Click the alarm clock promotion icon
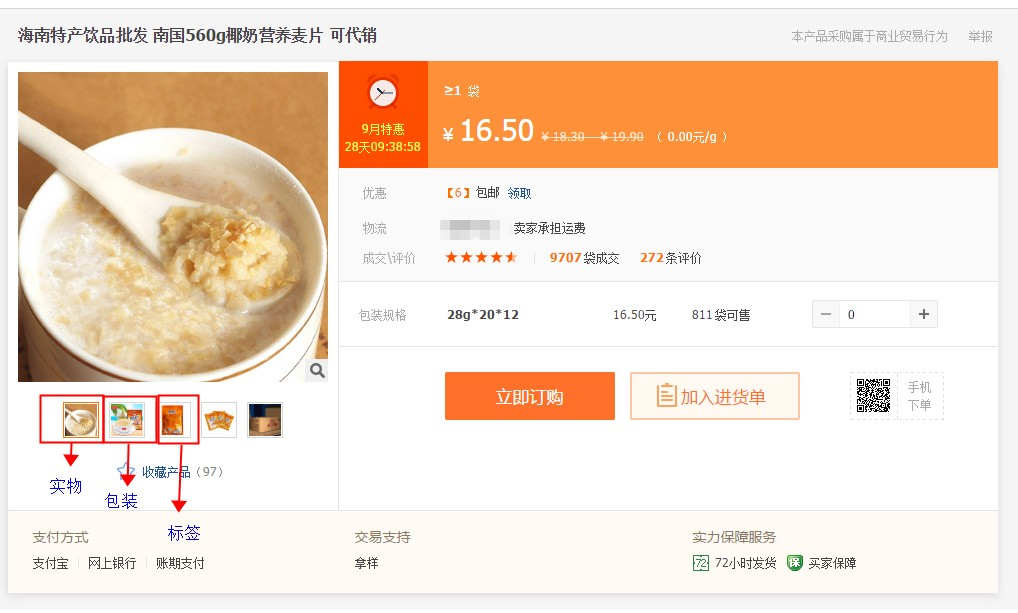1018x613 pixels. point(382,93)
